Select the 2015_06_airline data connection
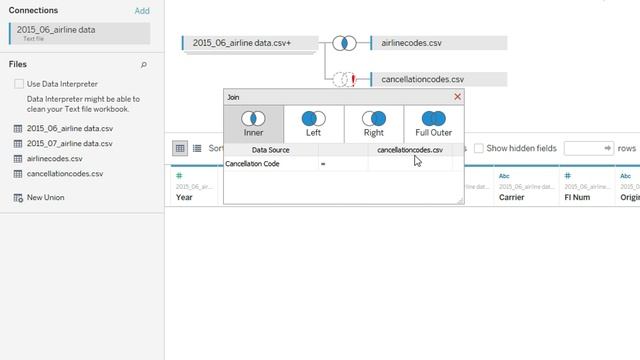 tap(80, 33)
